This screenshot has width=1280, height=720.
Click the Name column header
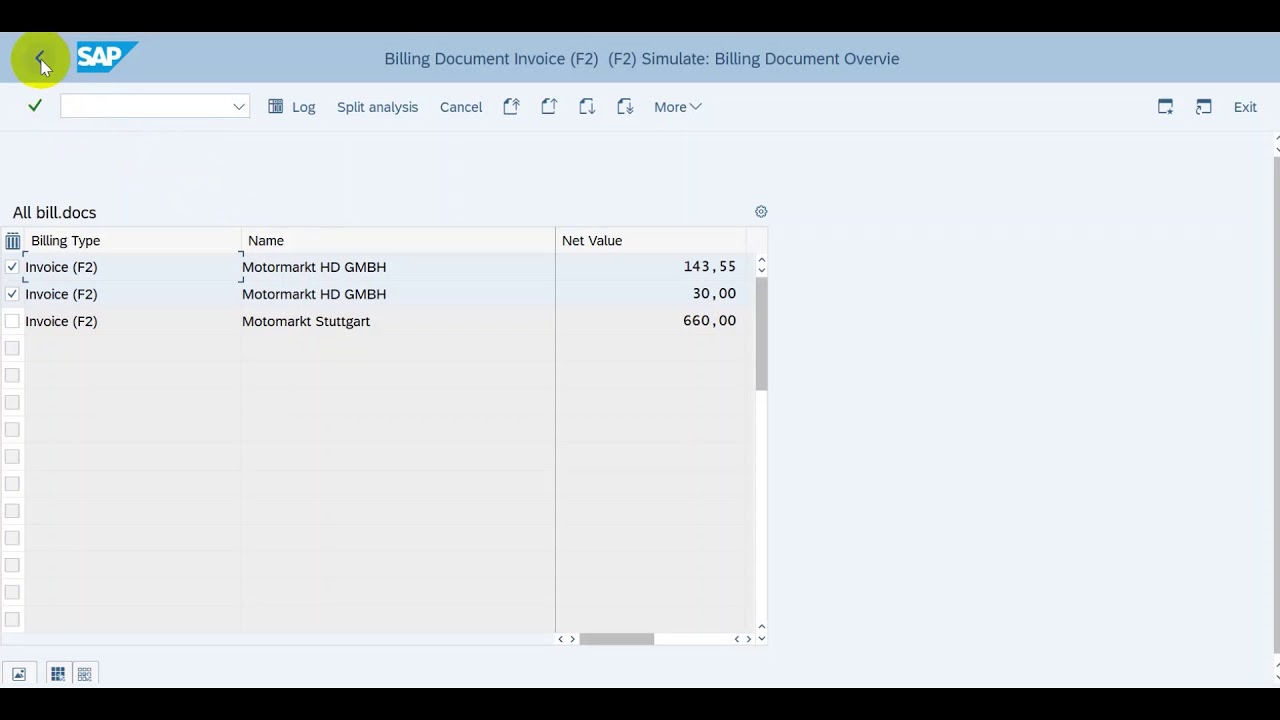coord(398,241)
